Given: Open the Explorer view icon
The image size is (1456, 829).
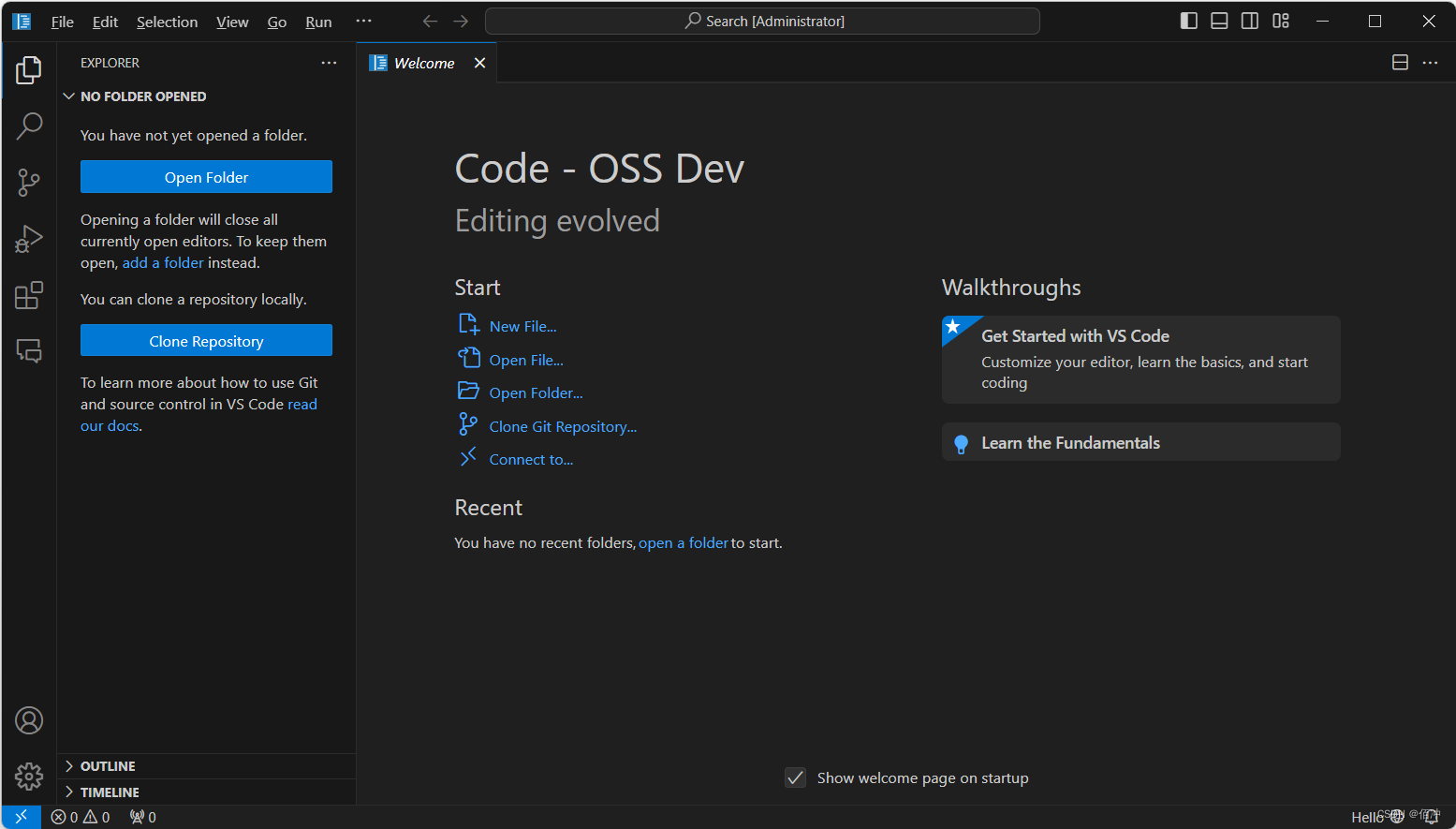Looking at the screenshot, I should coord(29,69).
